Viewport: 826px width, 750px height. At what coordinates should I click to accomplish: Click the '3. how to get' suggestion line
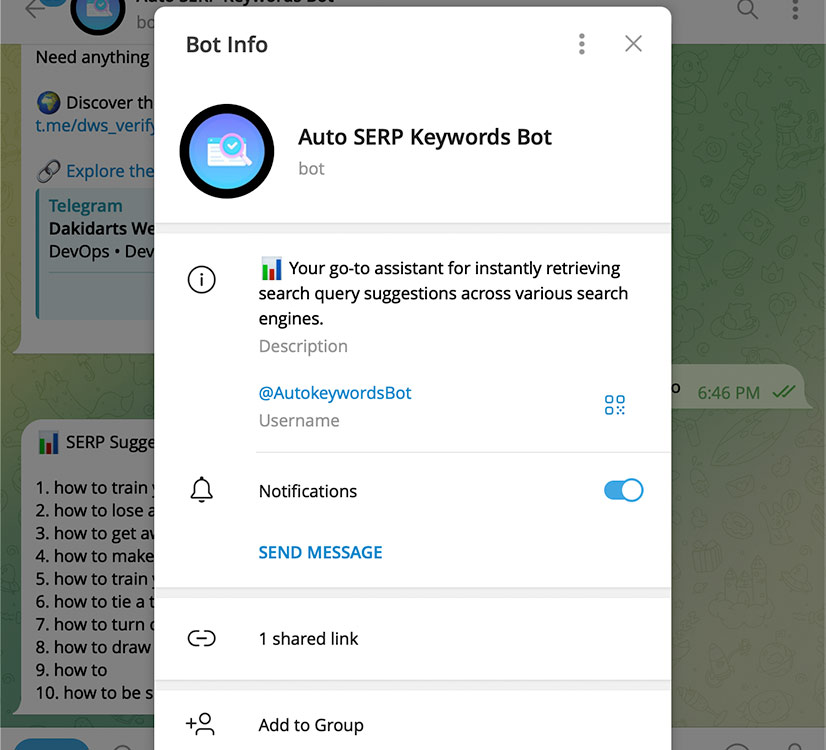(95, 534)
